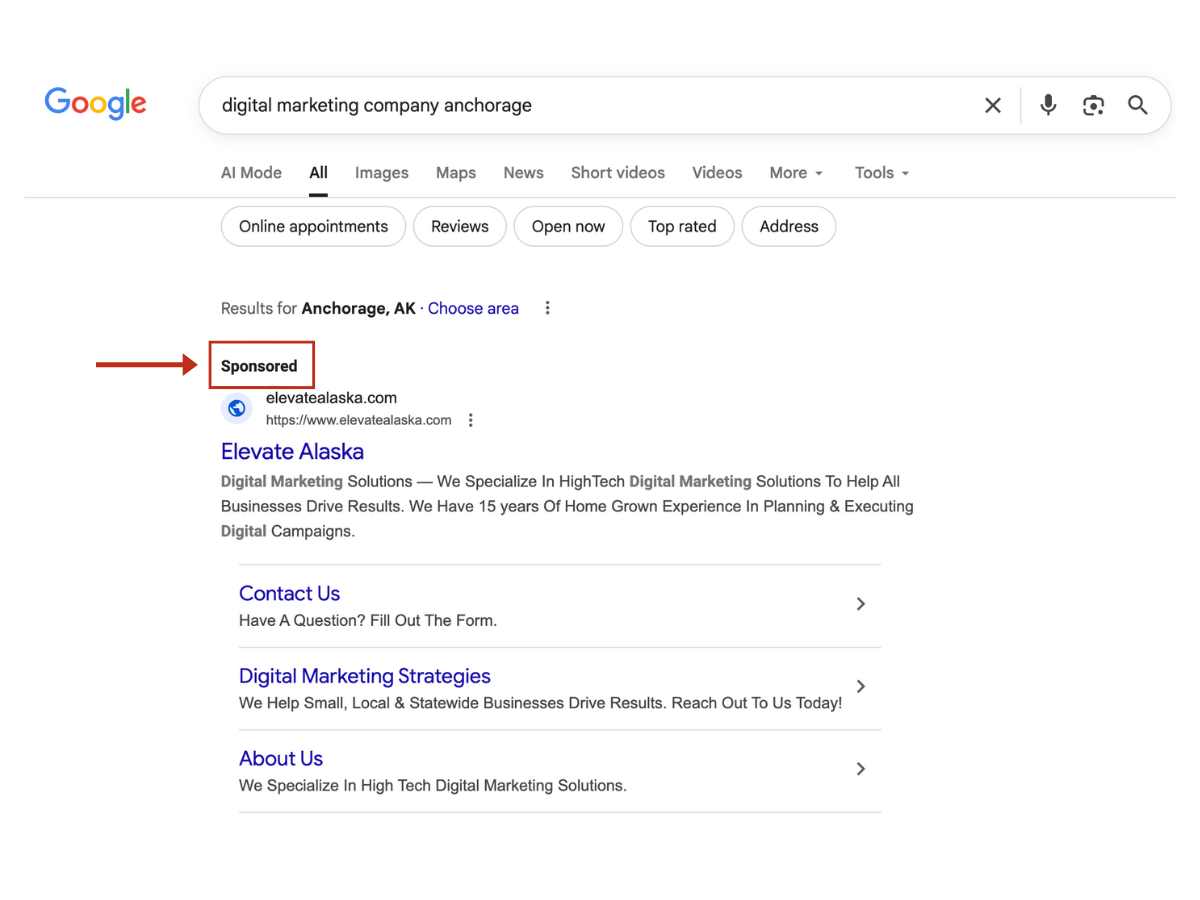Select the All results tab
The height and width of the screenshot is (900, 1200).
click(318, 172)
